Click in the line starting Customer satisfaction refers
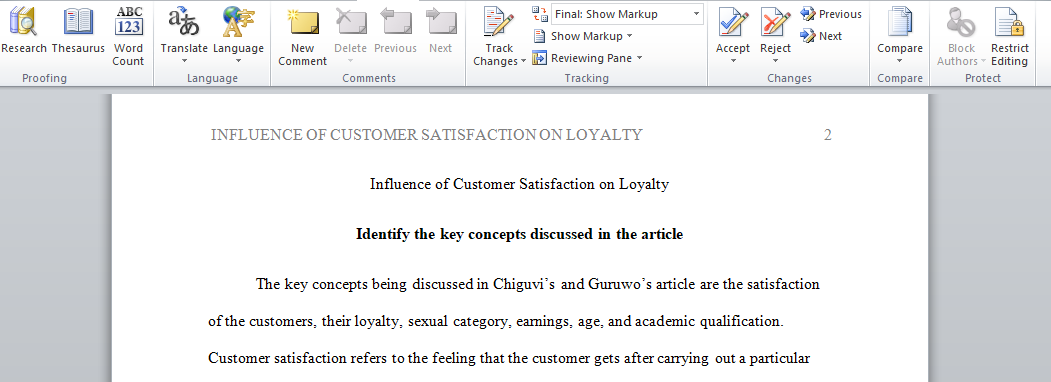Image resolution: width=1051 pixels, height=382 pixels. pyautogui.click(x=509, y=358)
